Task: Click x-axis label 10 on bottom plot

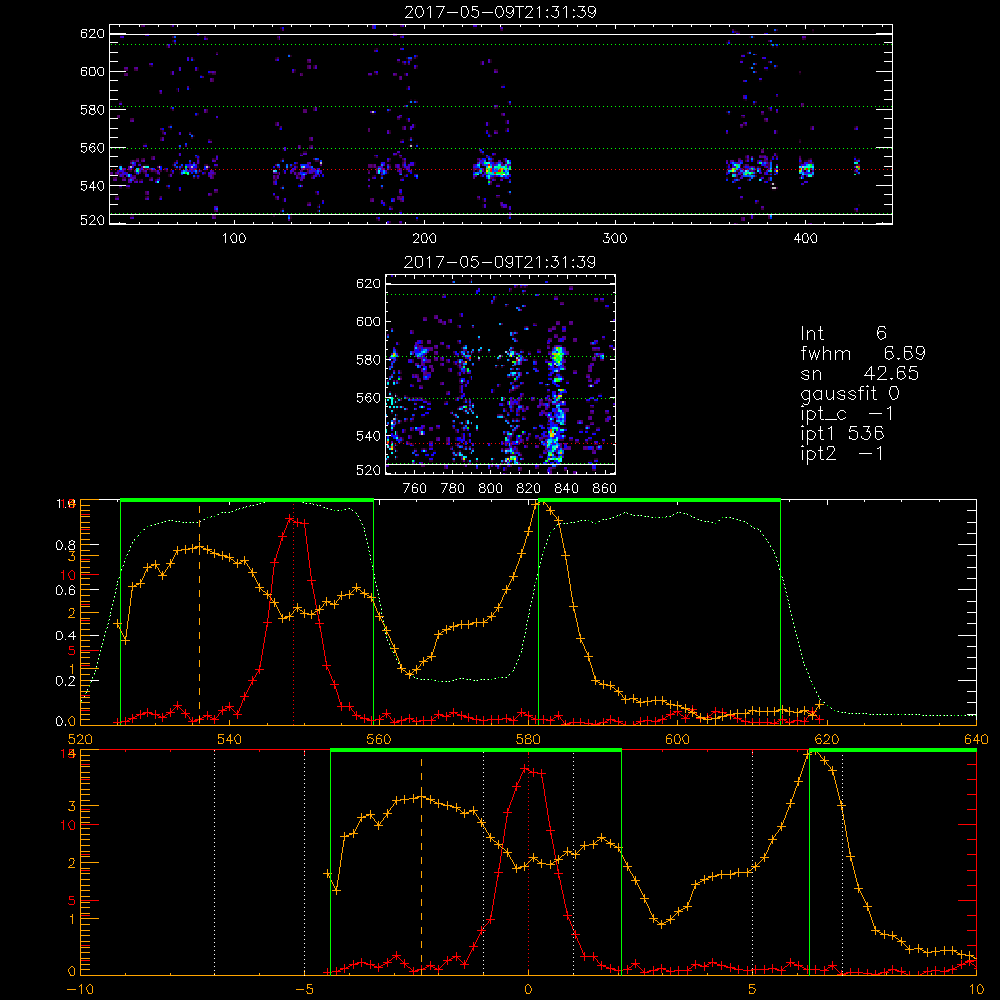Action: tap(976, 989)
